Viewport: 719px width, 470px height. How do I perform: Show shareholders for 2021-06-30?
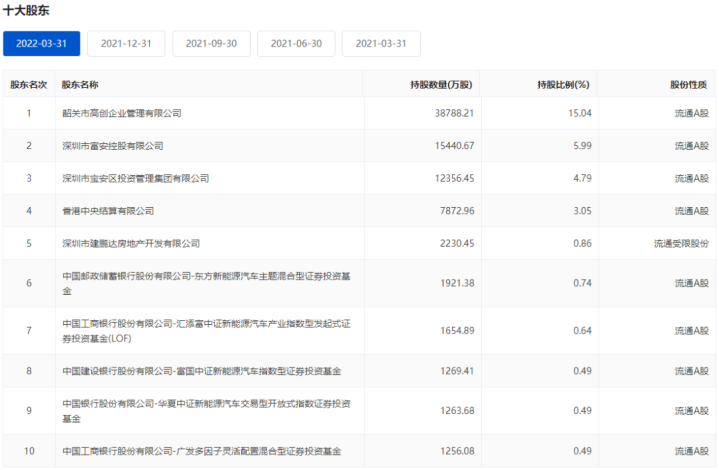(296, 44)
